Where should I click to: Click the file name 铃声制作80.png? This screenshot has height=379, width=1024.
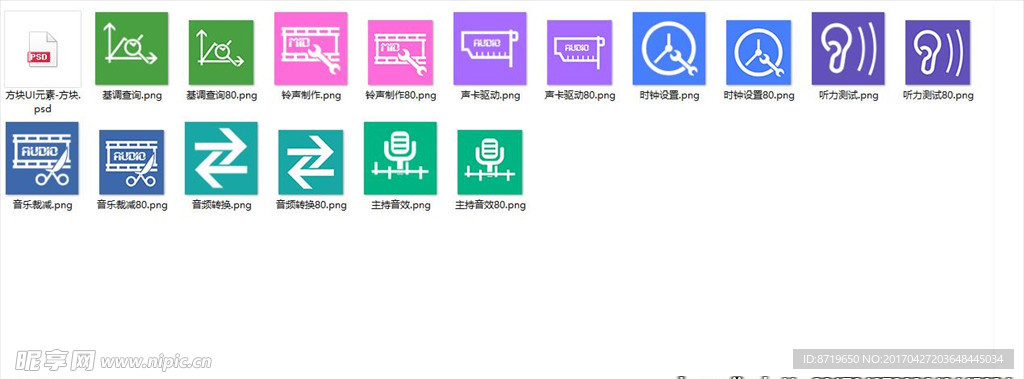point(400,95)
